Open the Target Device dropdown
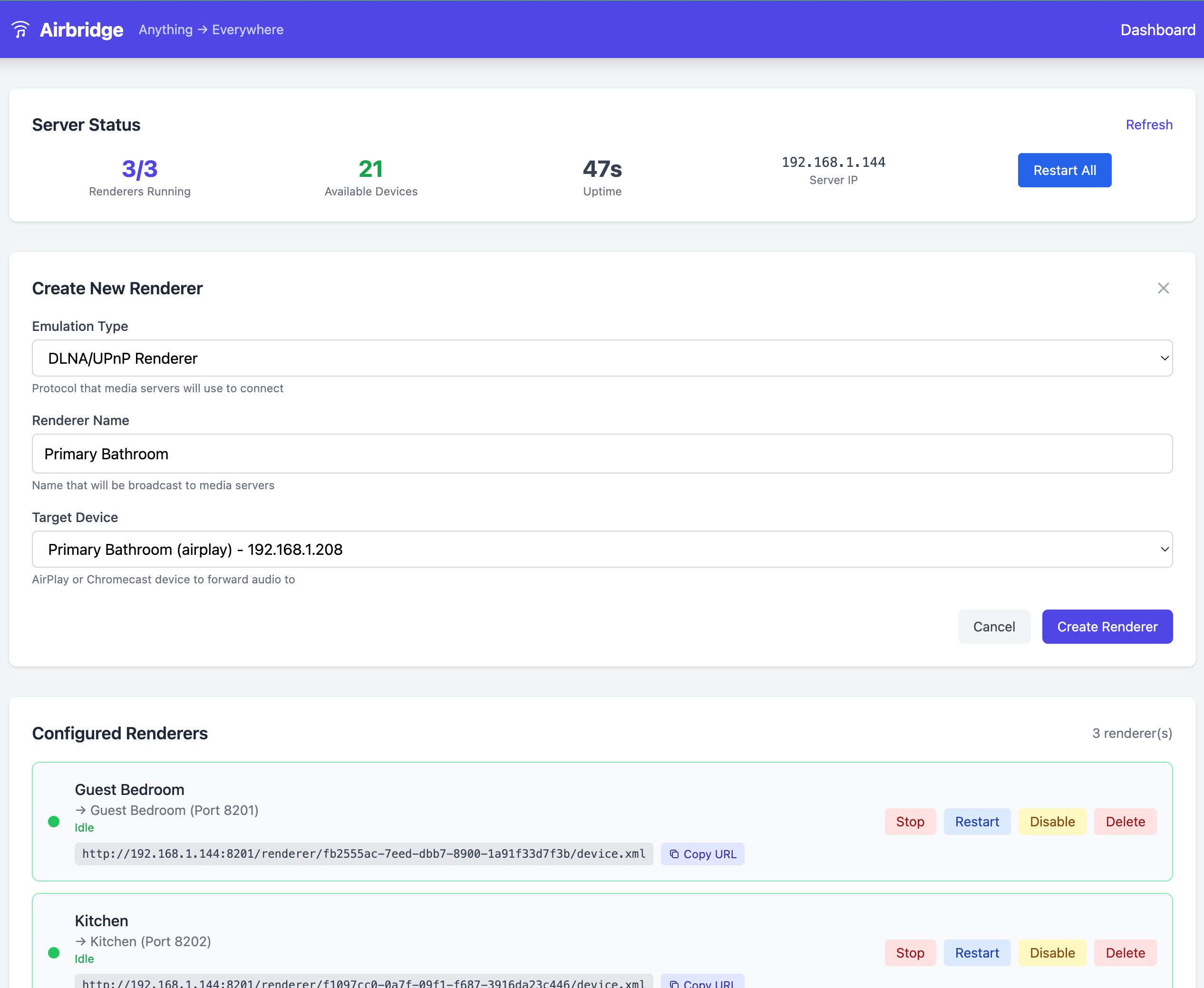Image resolution: width=1204 pixels, height=988 pixels. (602, 549)
